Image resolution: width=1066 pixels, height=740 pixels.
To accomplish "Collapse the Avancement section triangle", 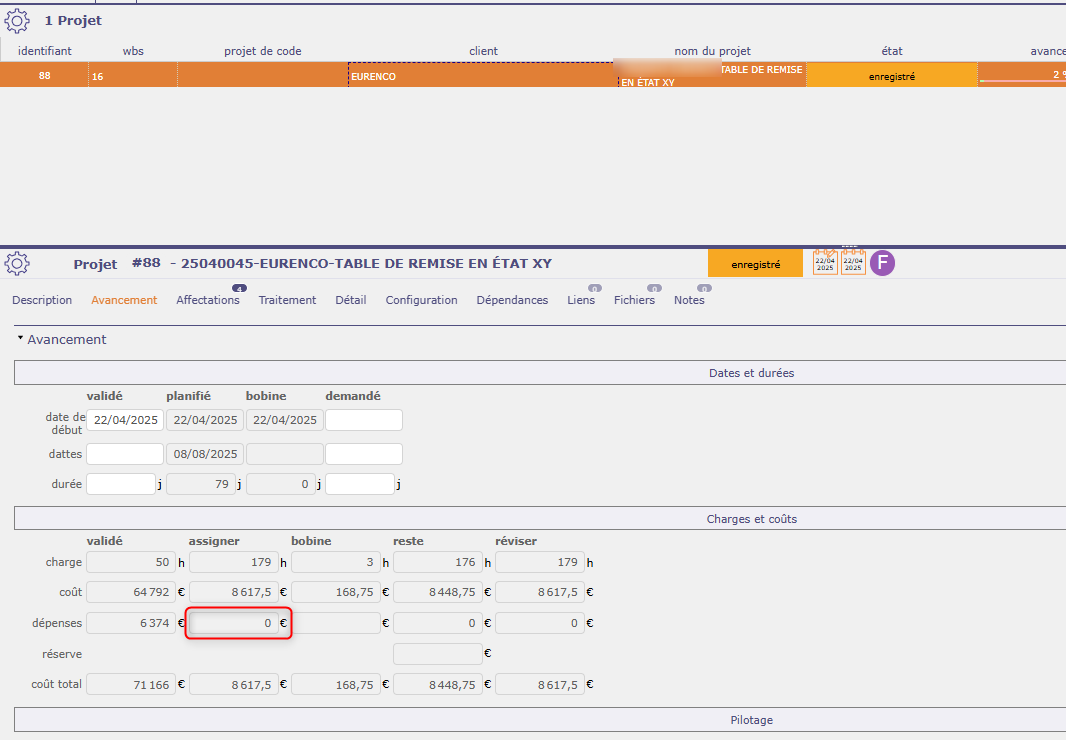I will coord(20,339).
